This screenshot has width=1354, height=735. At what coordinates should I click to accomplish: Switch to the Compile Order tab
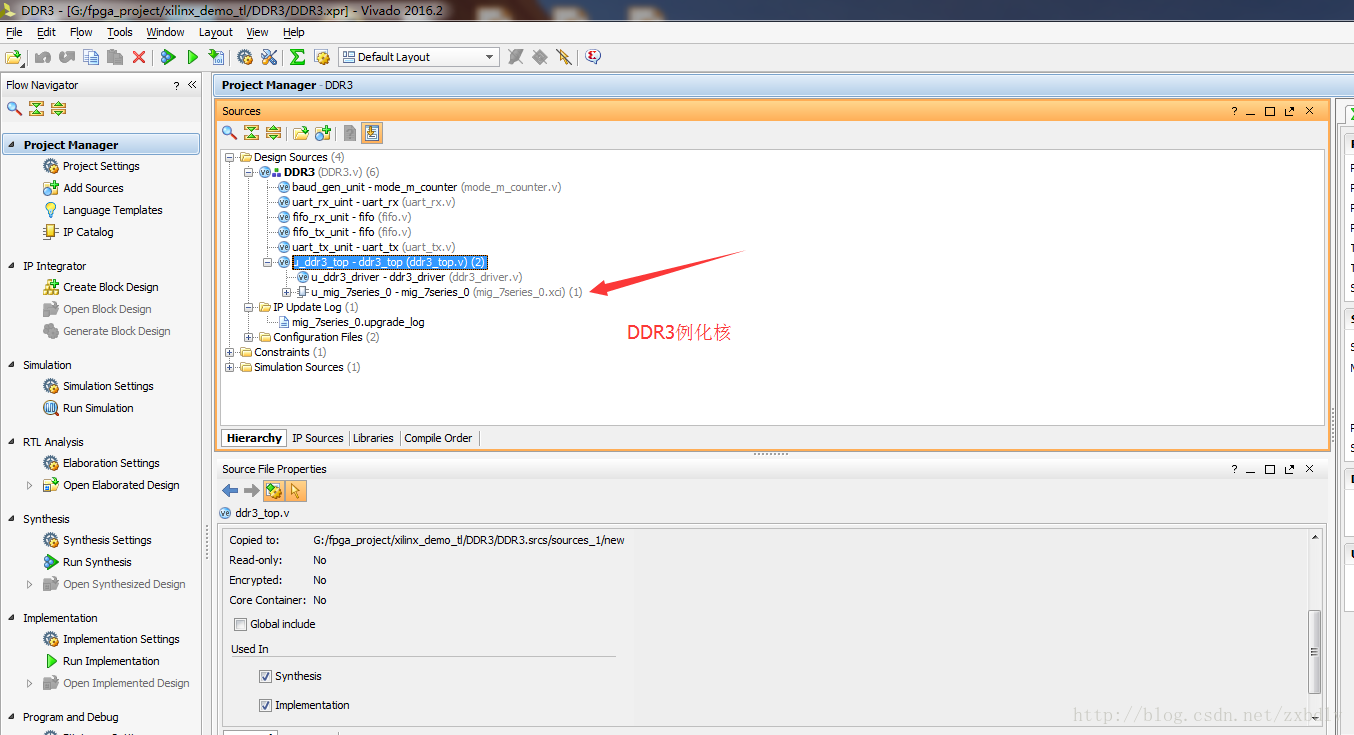pos(438,438)
